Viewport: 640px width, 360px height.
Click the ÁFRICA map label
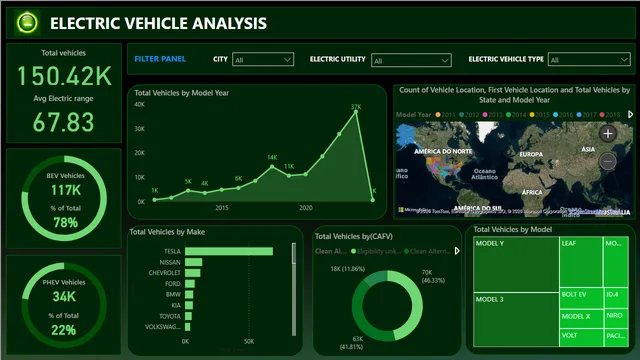click(x=532, y=192)
